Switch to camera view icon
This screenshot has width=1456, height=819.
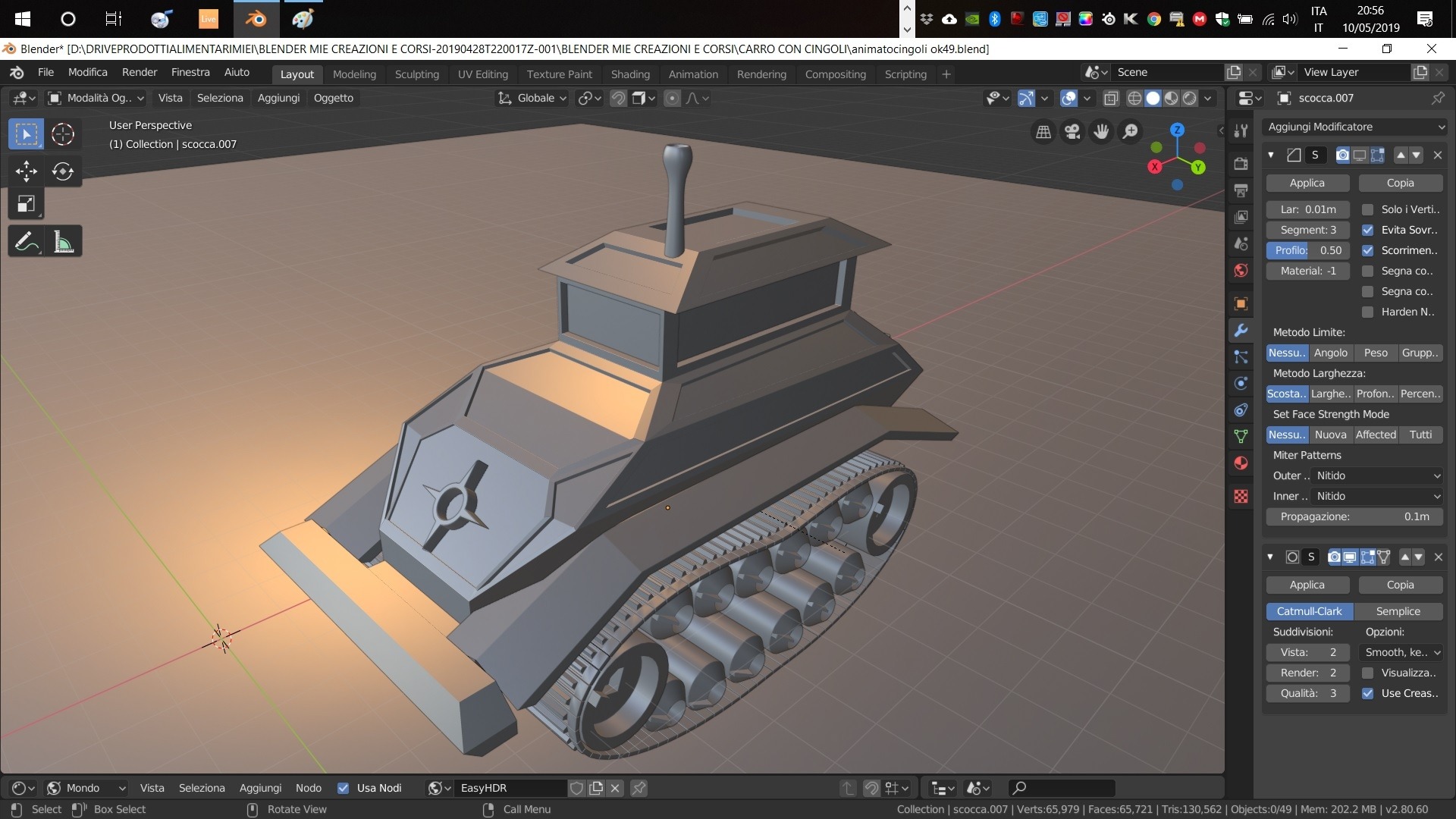1072,132
